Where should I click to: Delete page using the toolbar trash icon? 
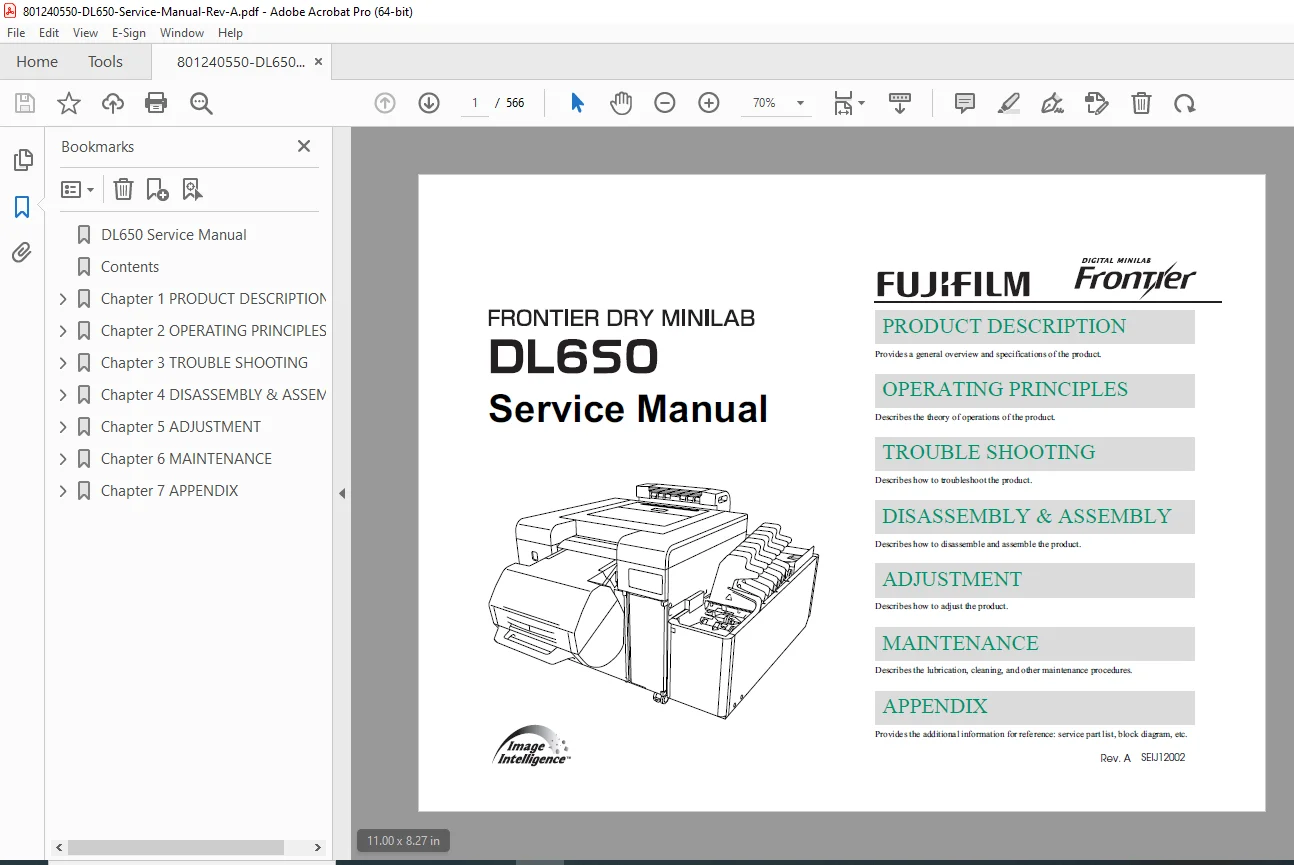pos(1141,103)
